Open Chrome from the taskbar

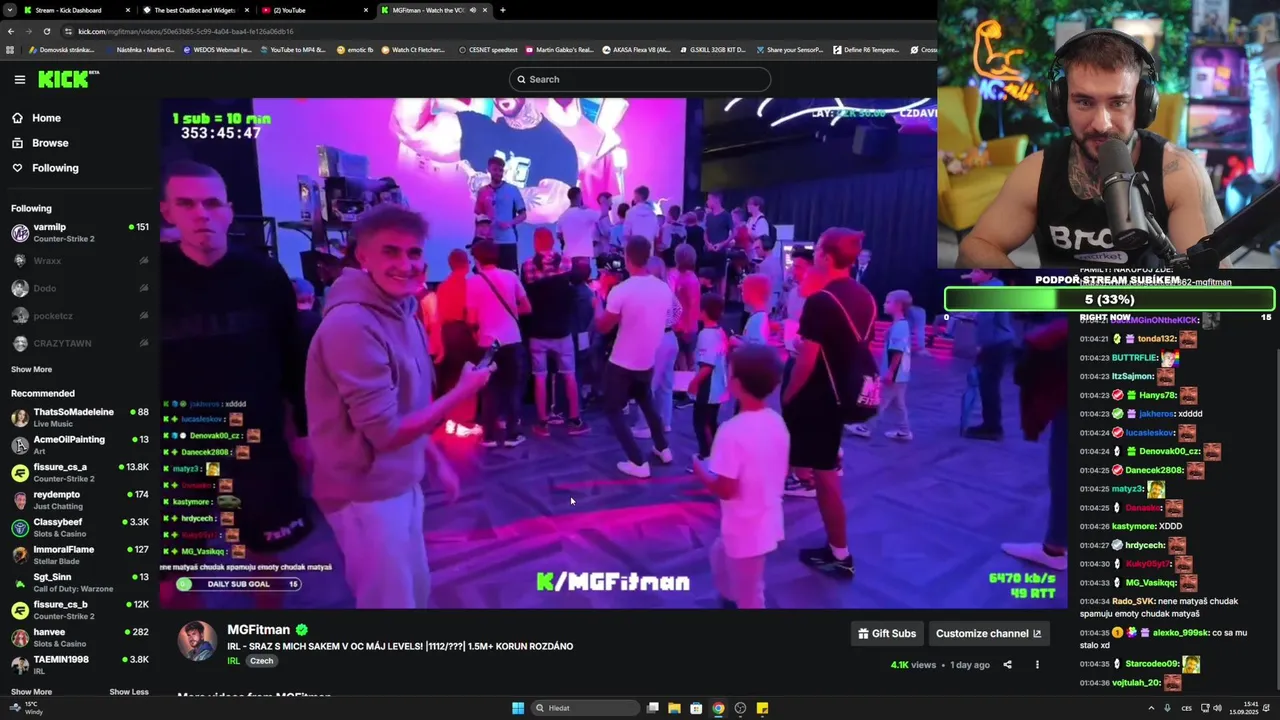click(718, 708)
